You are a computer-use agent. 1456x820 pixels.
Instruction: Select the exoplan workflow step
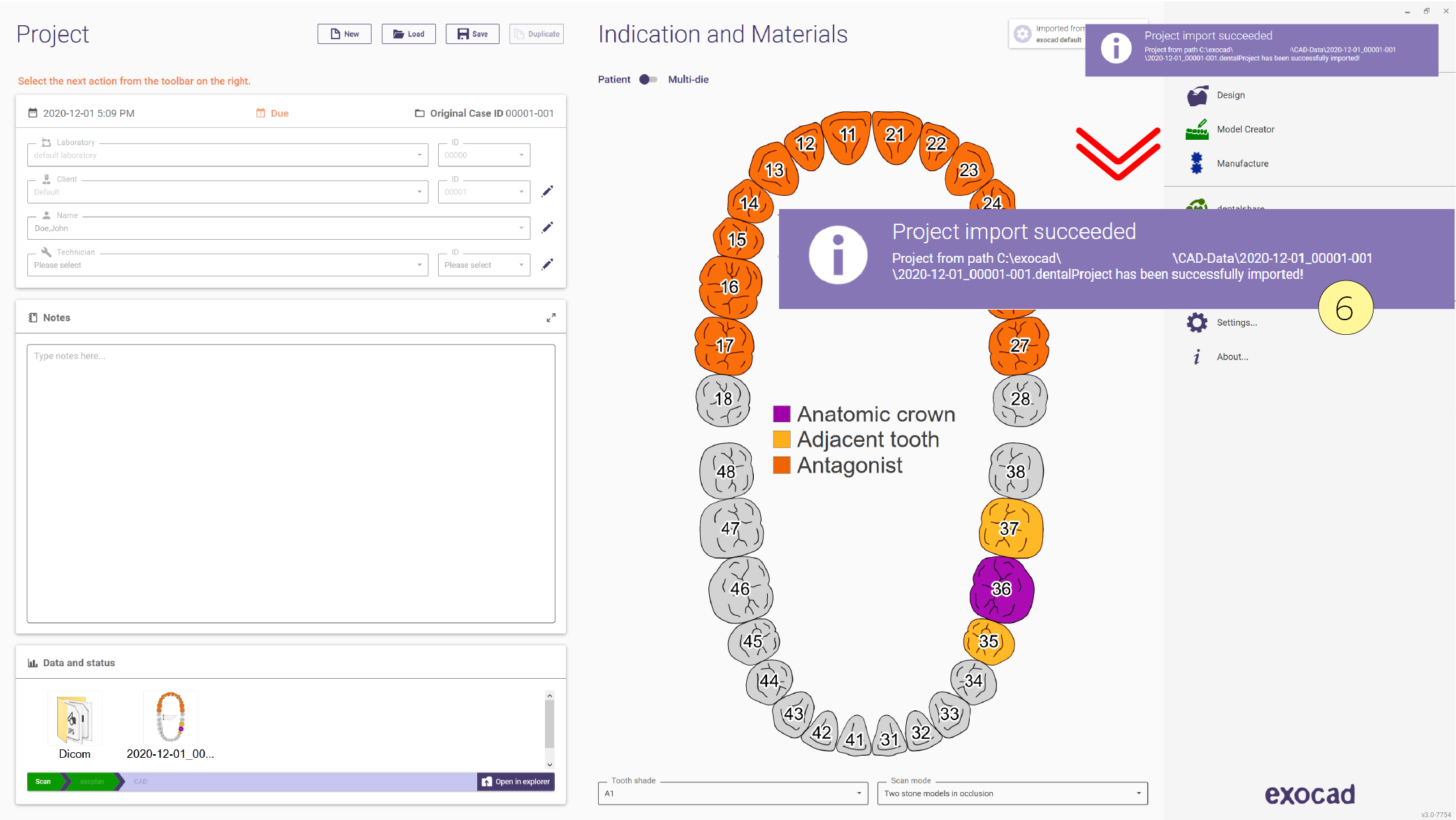(x=92, y=782)
